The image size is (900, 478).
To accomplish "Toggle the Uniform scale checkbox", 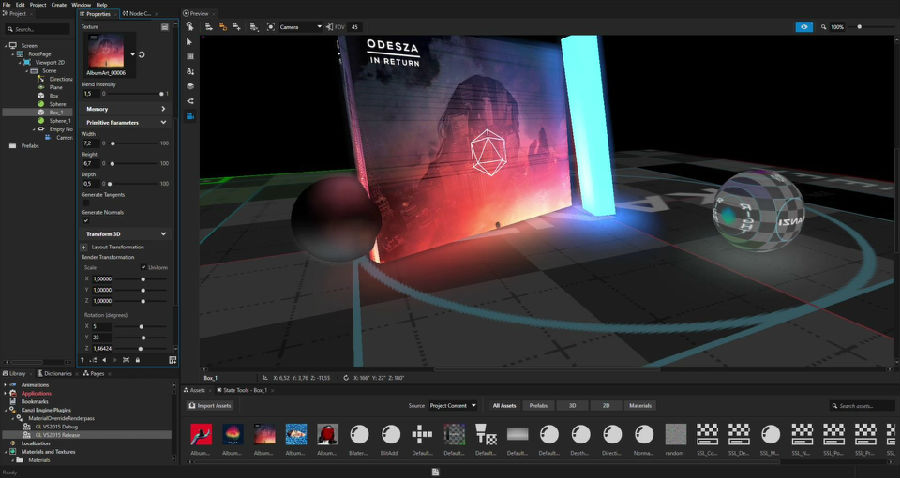I will 143,267.
